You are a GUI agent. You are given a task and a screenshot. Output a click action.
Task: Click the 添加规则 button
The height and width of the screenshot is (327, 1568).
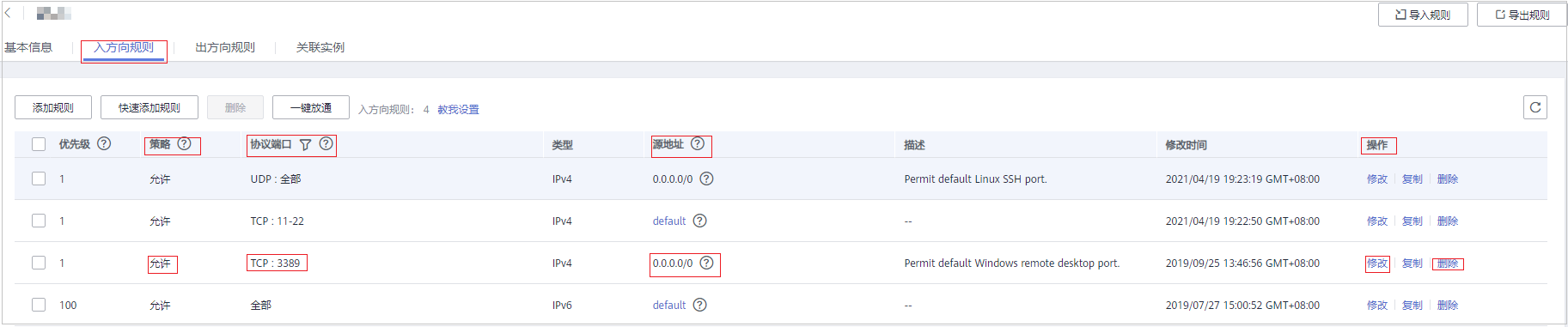(x=53, y=107)
